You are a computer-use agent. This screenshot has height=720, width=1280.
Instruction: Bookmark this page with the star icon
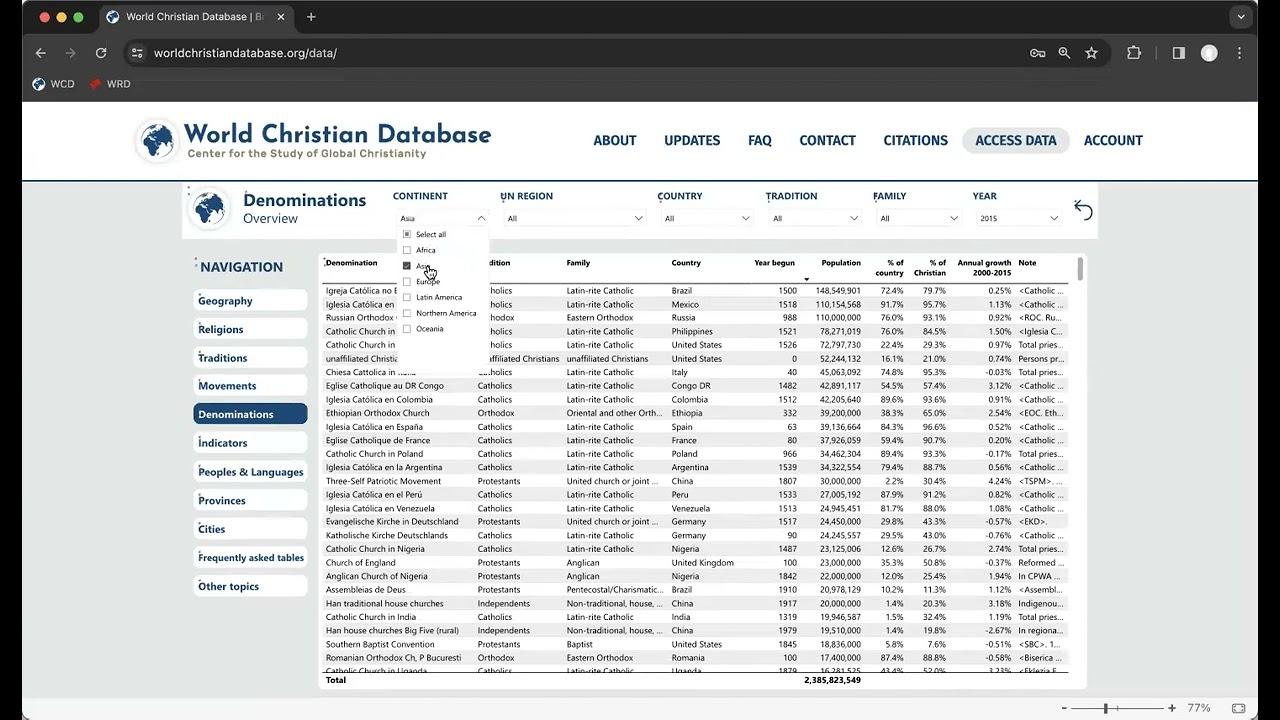click(x=1091, y=53)
